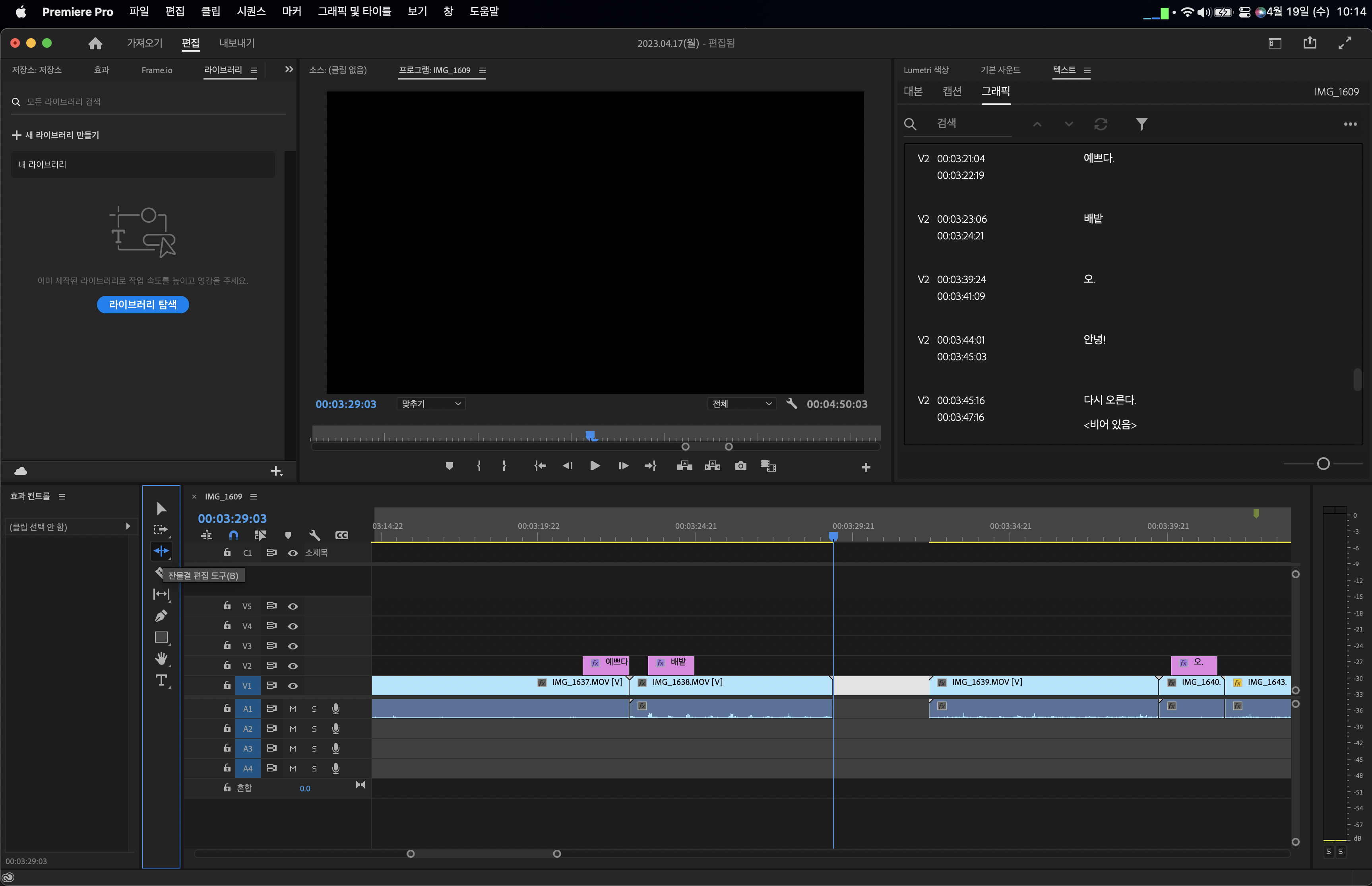Click the filter funnel icon in text panel
Screen dimensions: 1372x886
1141,124
